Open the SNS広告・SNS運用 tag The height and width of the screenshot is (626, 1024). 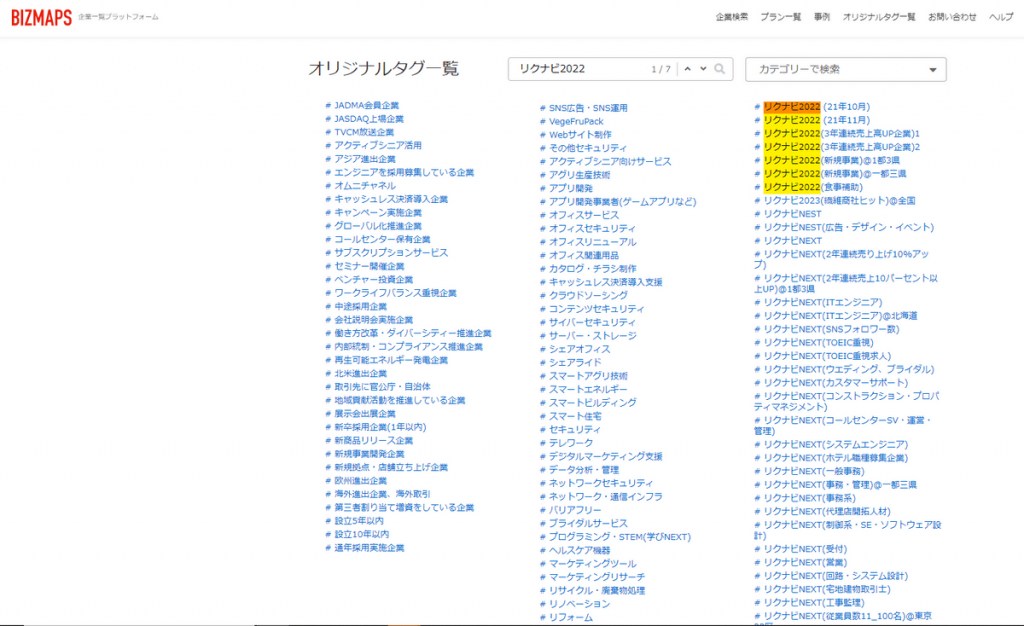point(588,108)
